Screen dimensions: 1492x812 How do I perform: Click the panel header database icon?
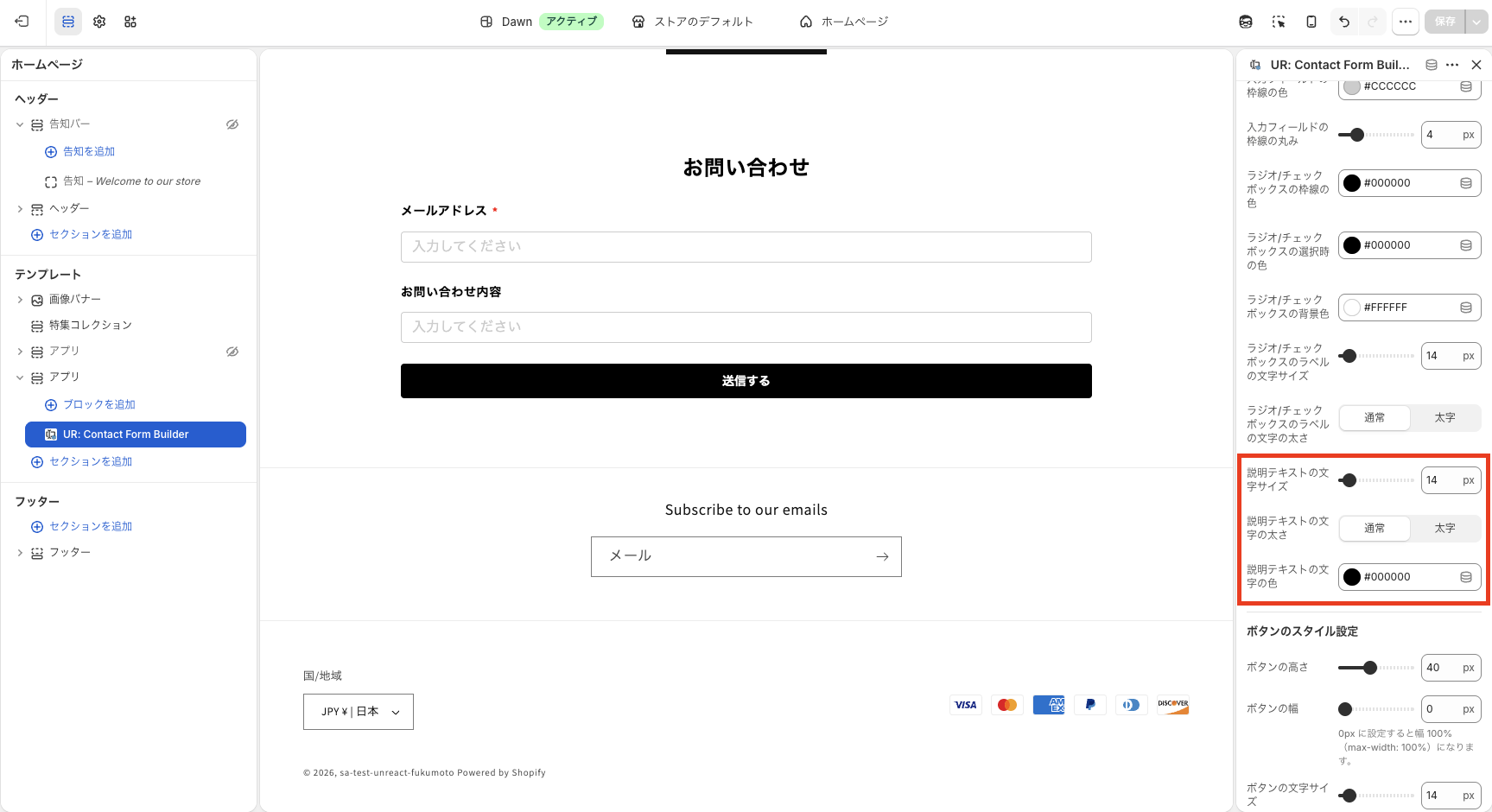[x=1432, y=65]
